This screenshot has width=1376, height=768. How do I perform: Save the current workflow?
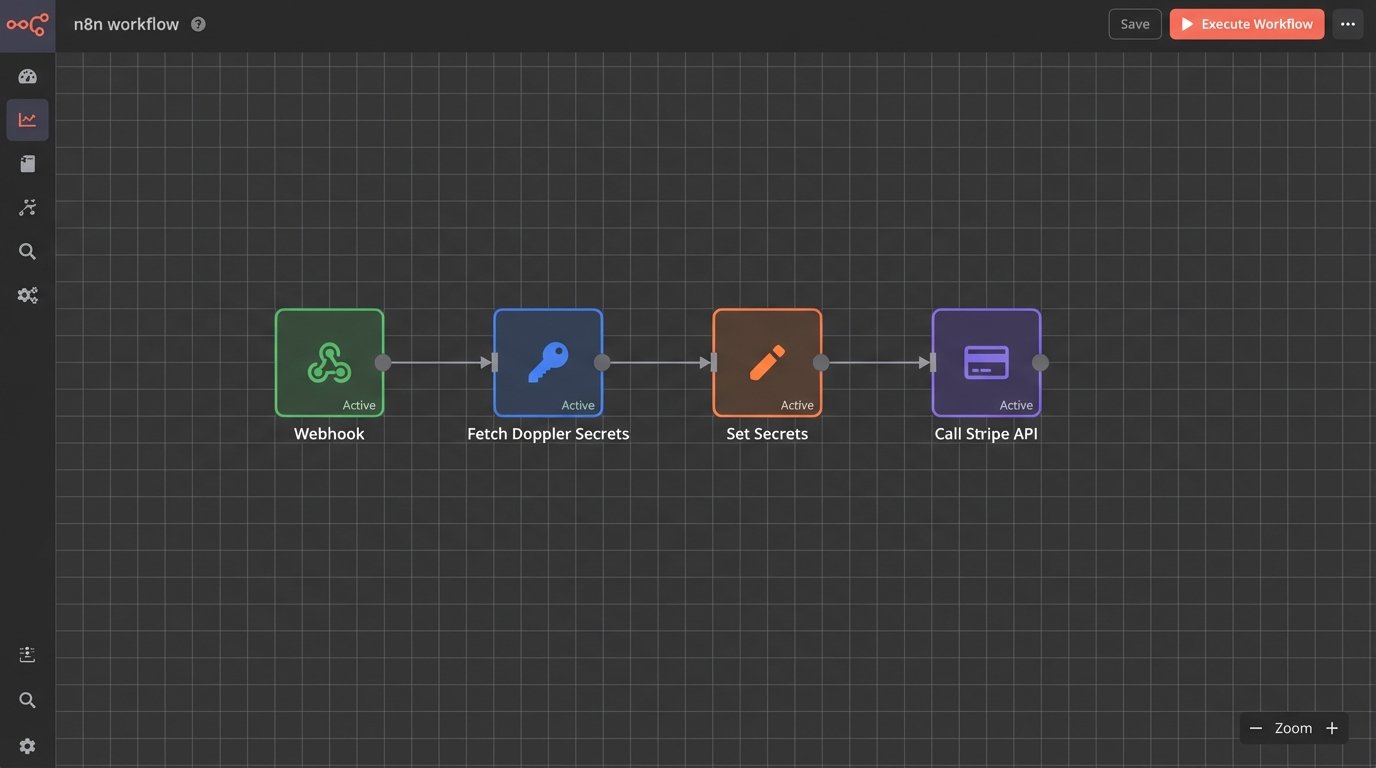click(x=1134, y=23)
